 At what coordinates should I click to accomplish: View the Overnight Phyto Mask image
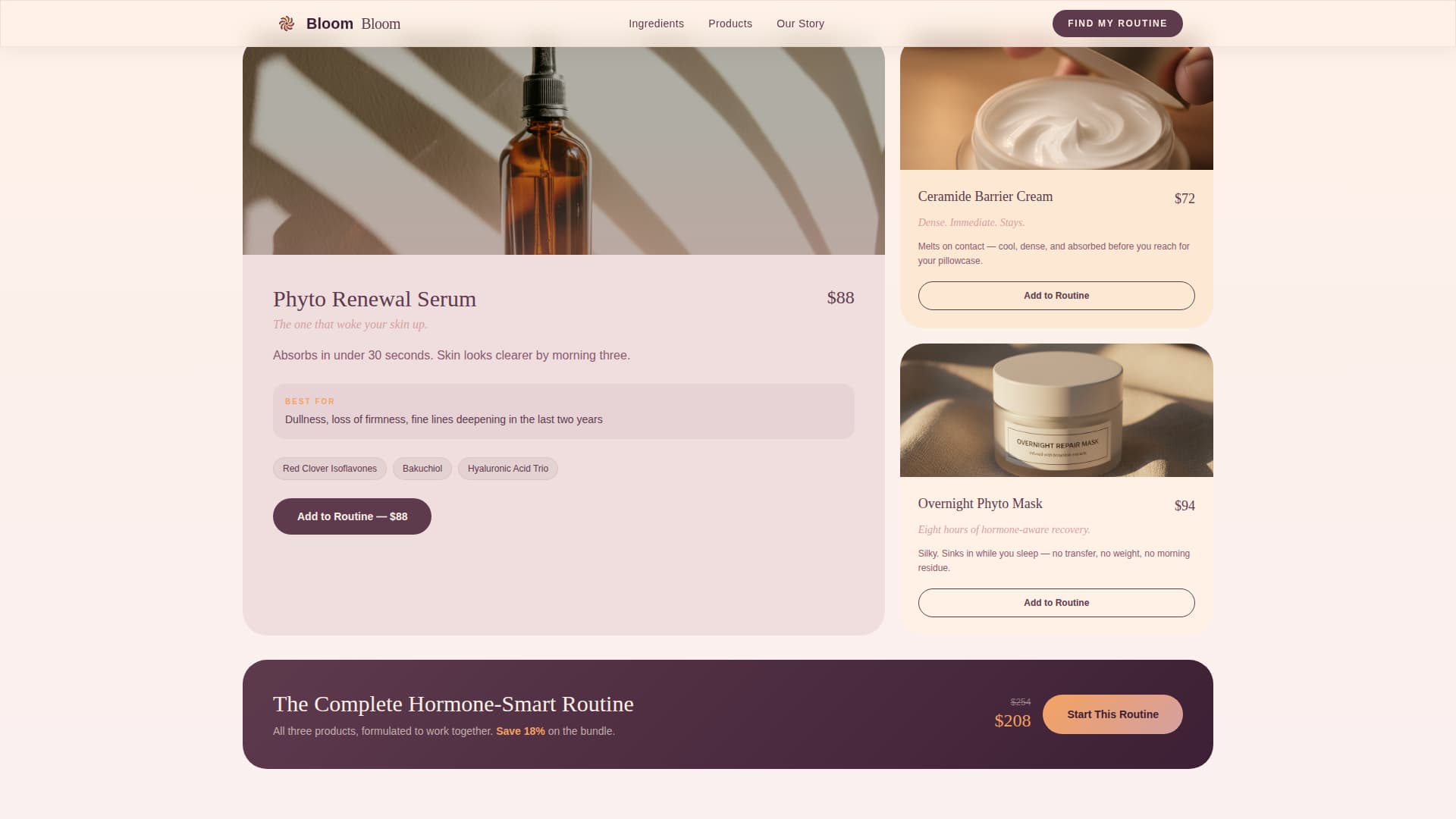tap(1056, 409)
